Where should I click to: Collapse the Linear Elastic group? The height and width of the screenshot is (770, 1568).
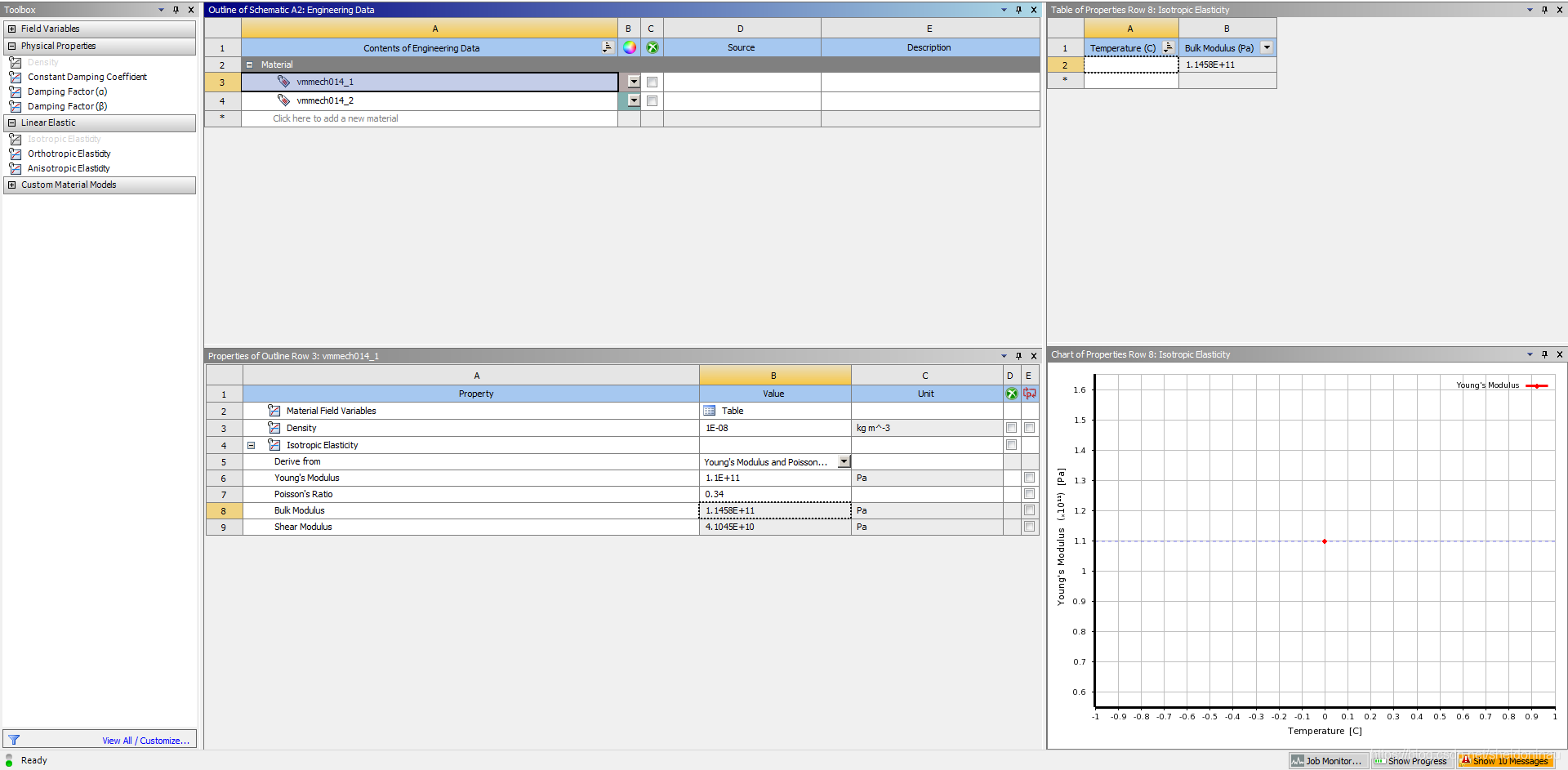pos(12,122)
